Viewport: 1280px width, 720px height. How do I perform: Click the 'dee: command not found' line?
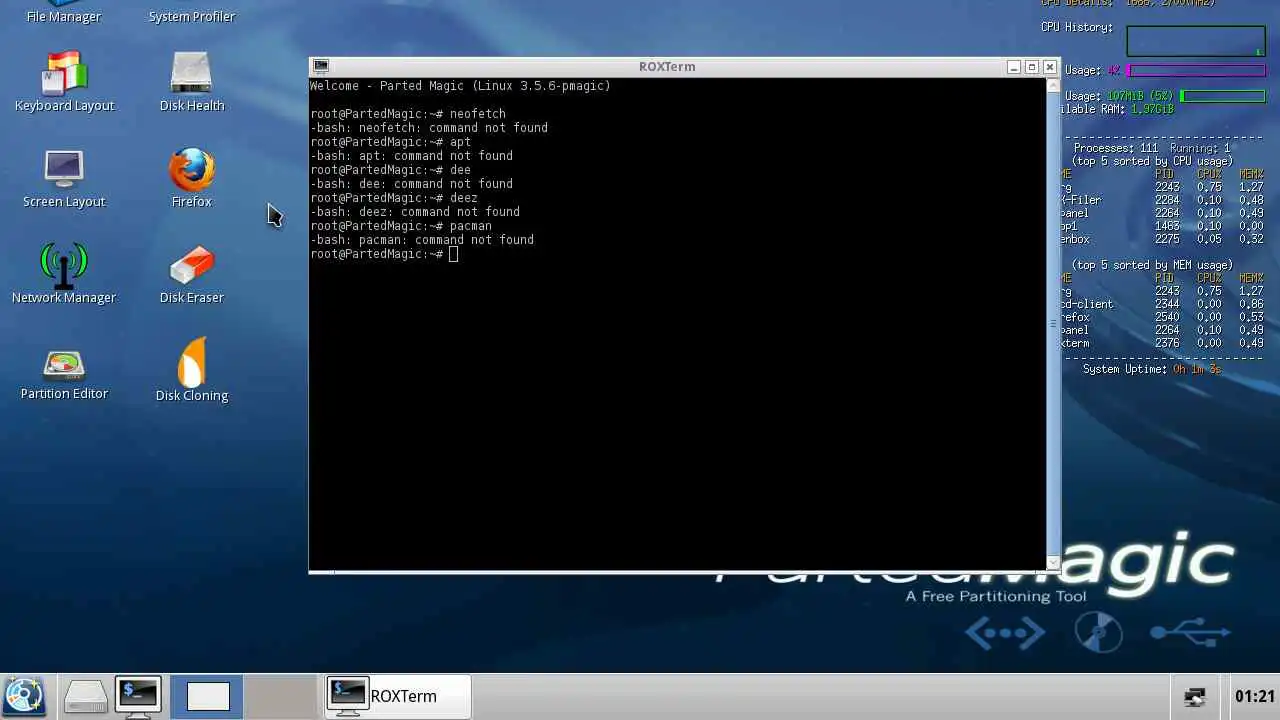(411, 184)
